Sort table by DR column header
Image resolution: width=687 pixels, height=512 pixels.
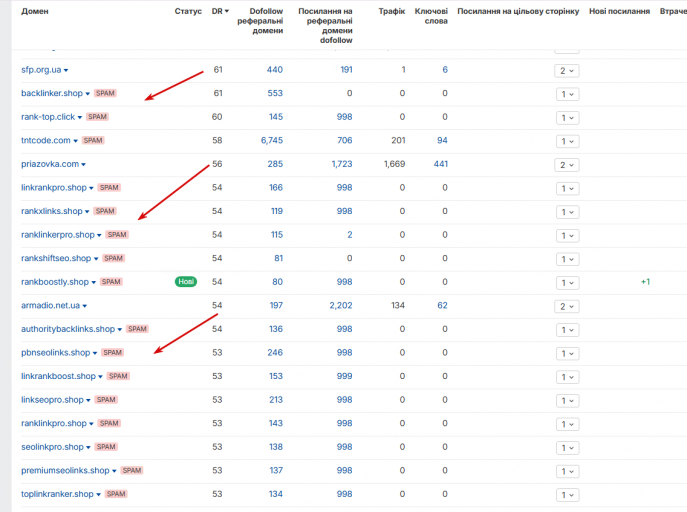tap(220, 11)
